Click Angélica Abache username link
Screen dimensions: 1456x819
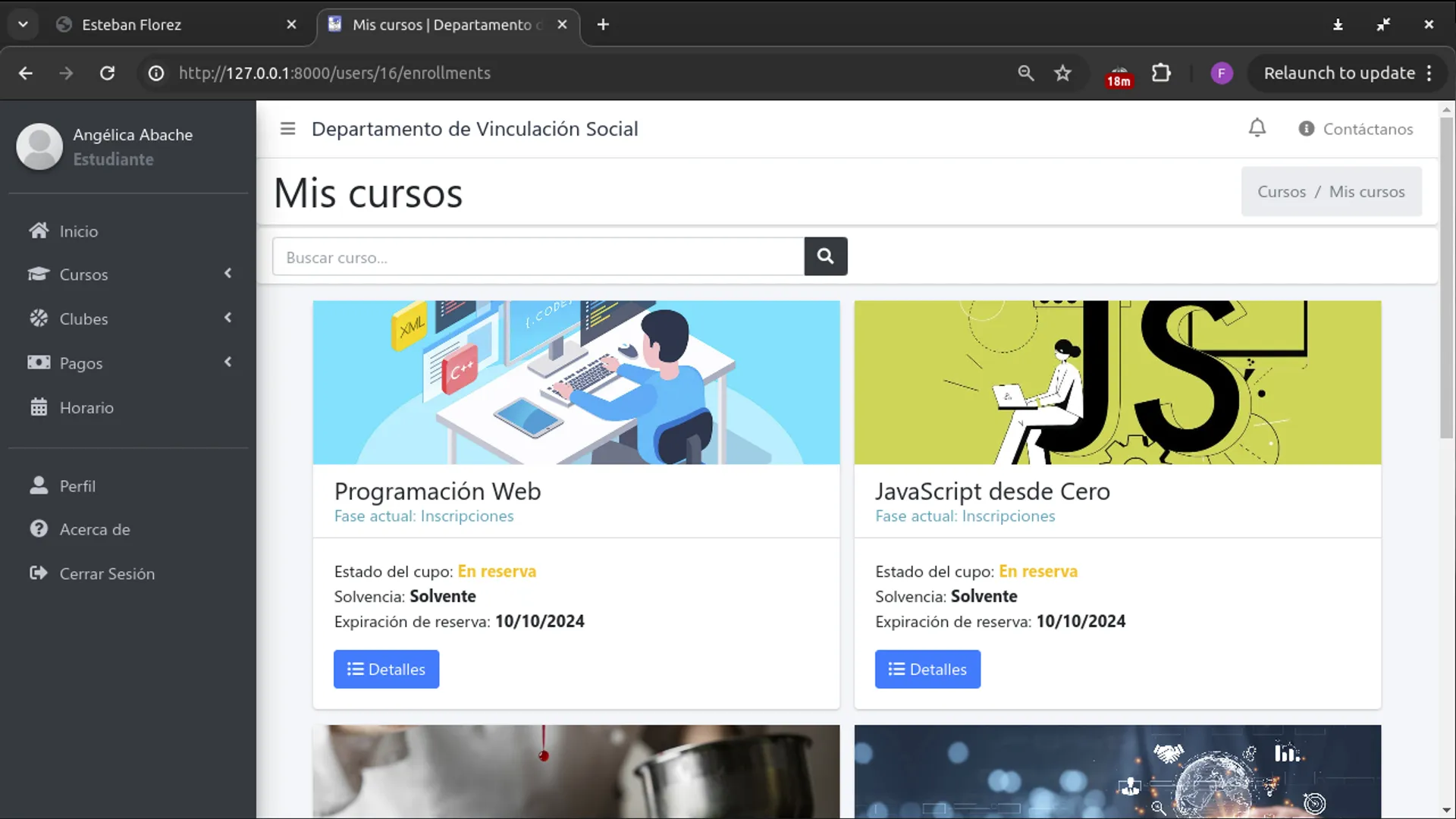click(133, 134)
